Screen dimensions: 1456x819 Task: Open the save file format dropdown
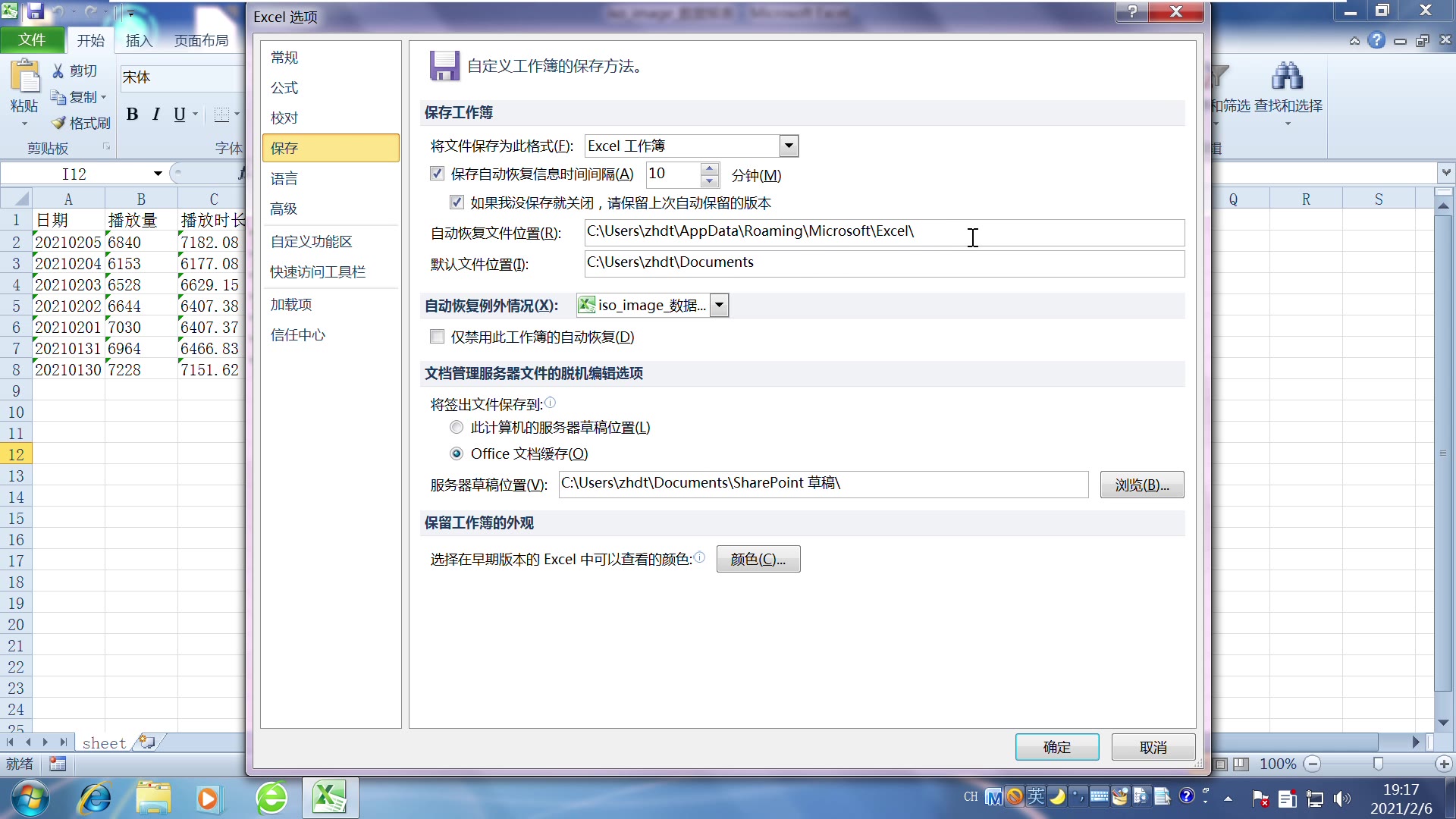tap(789, 146)
